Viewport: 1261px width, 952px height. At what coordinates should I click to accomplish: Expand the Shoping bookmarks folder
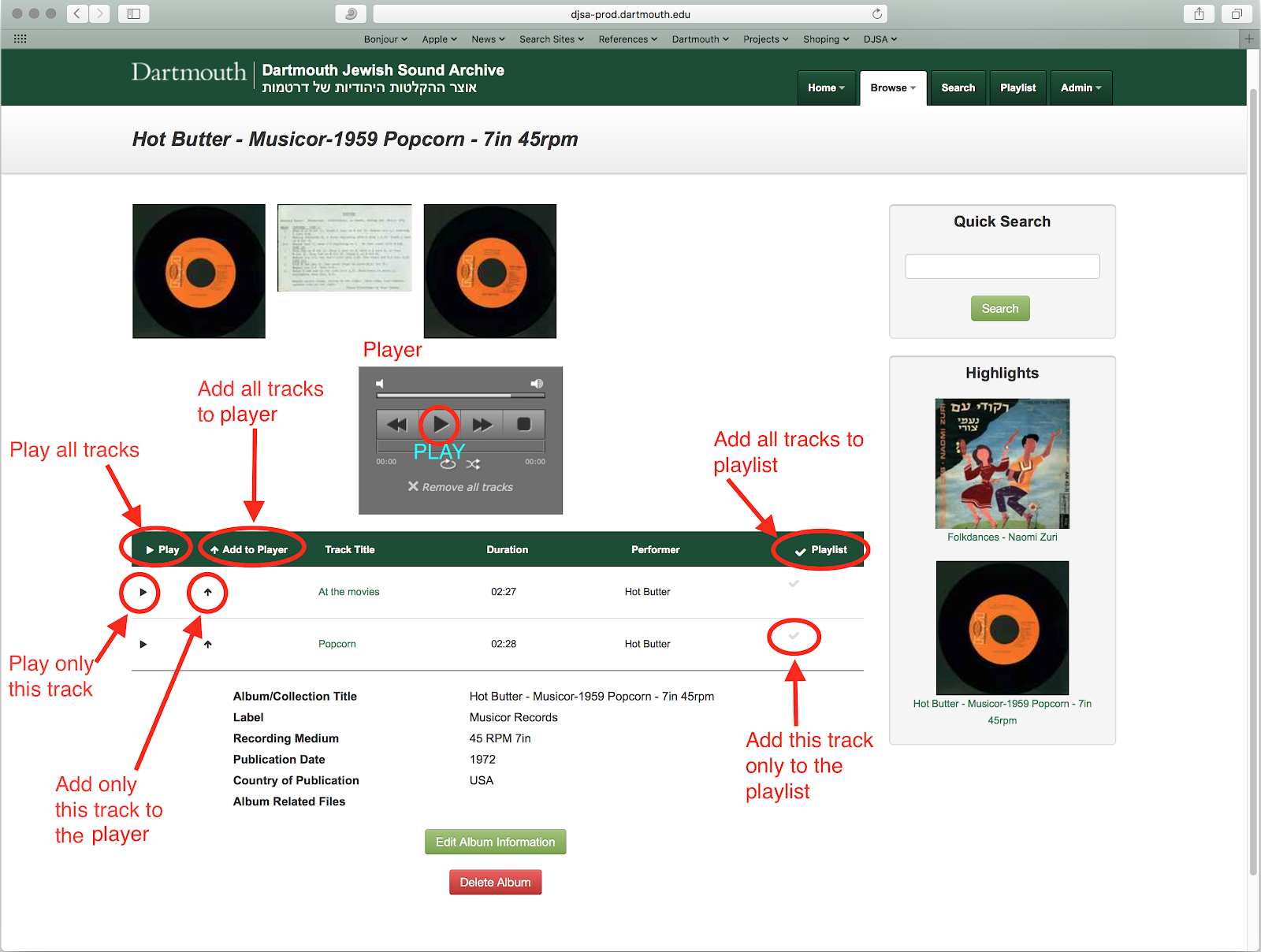[x=826, y=39]
